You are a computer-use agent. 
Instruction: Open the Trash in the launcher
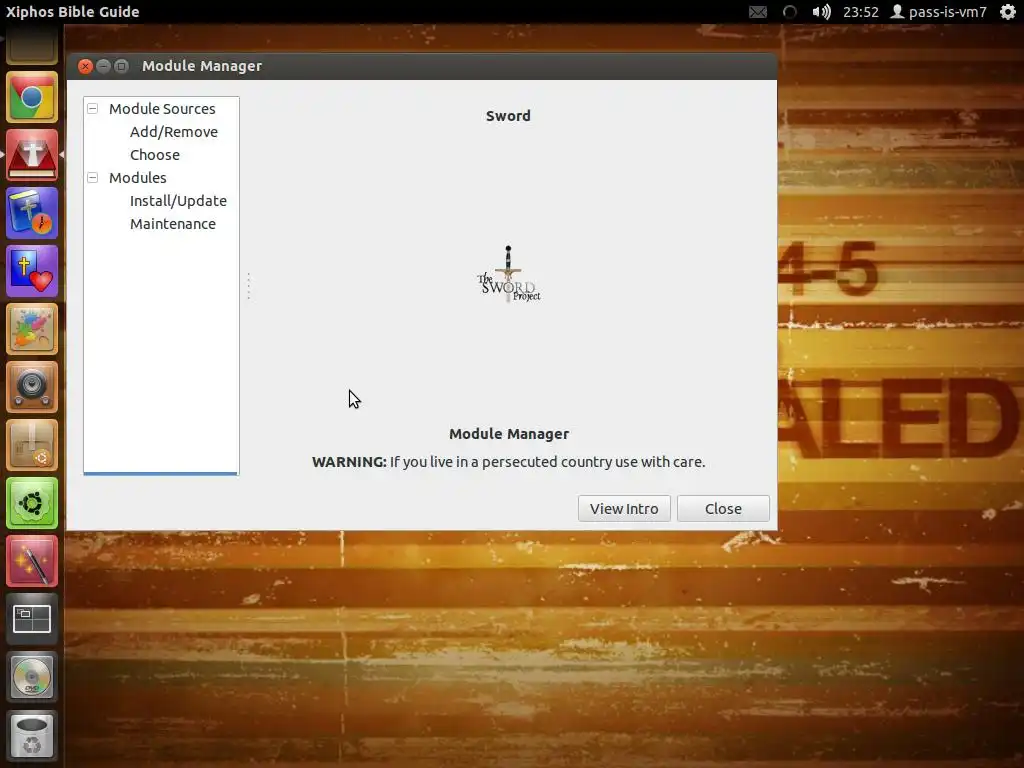pos(32,735)
